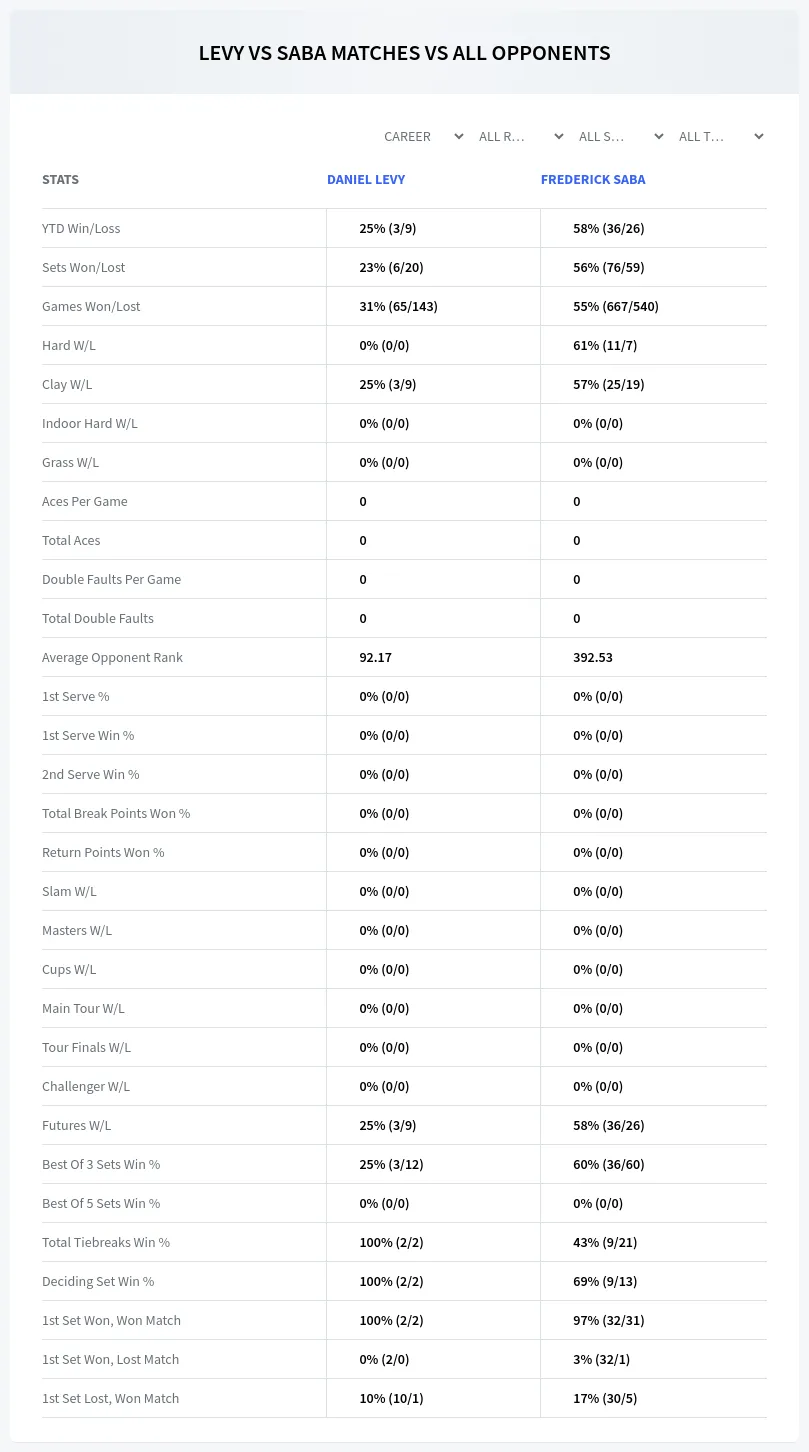This screenshot has width=809, height=1452.
Task: Open Daniel Levy player link
Action: point(366,180)
